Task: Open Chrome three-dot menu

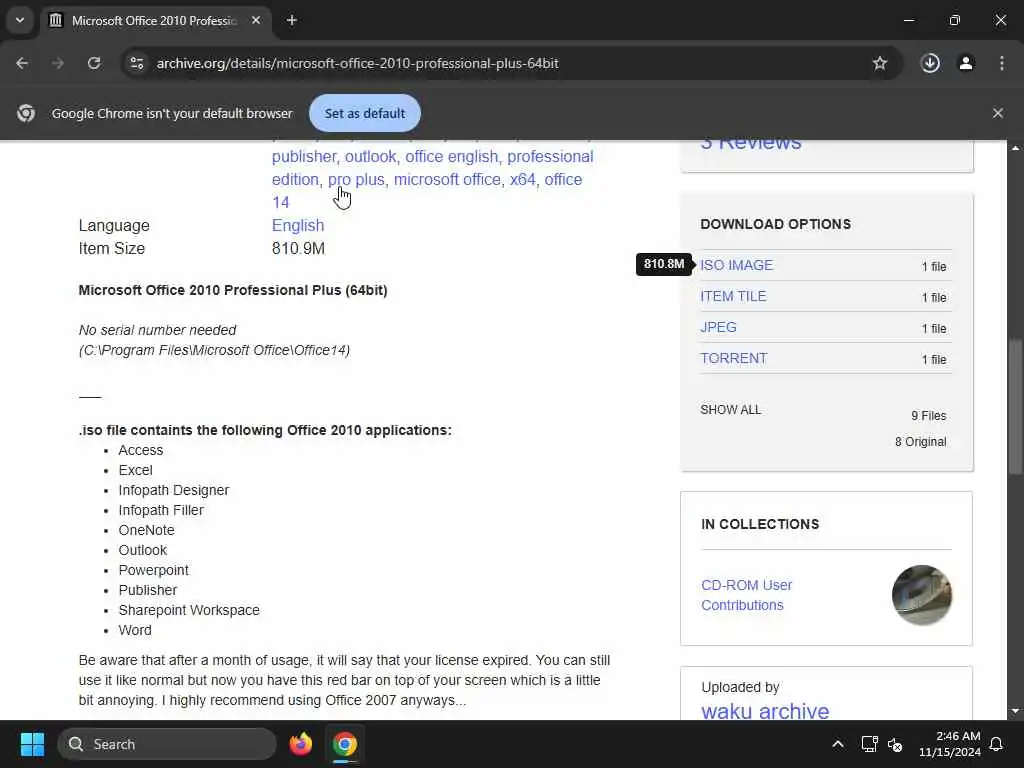Action: point(1002,63)
